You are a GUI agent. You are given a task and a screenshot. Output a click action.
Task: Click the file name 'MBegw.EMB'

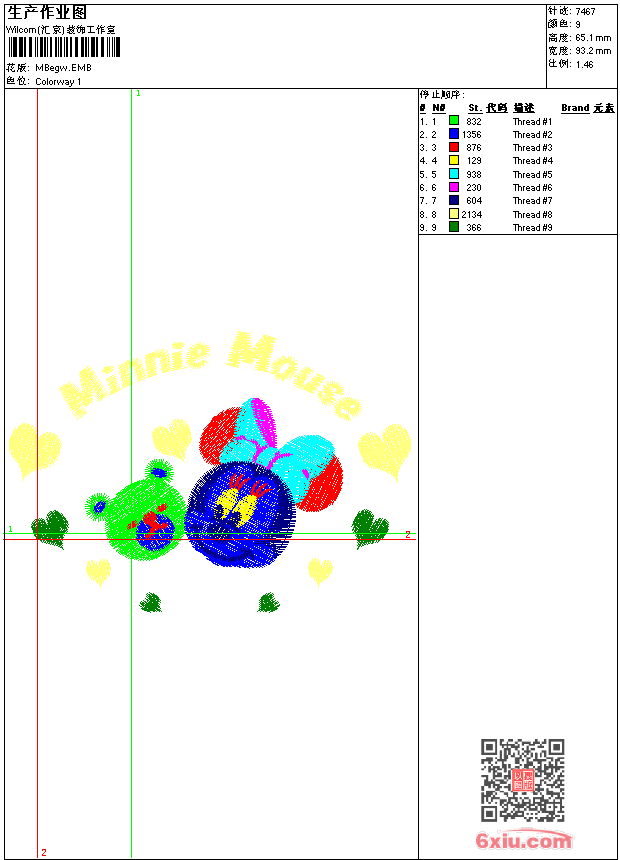pos(64,68)
